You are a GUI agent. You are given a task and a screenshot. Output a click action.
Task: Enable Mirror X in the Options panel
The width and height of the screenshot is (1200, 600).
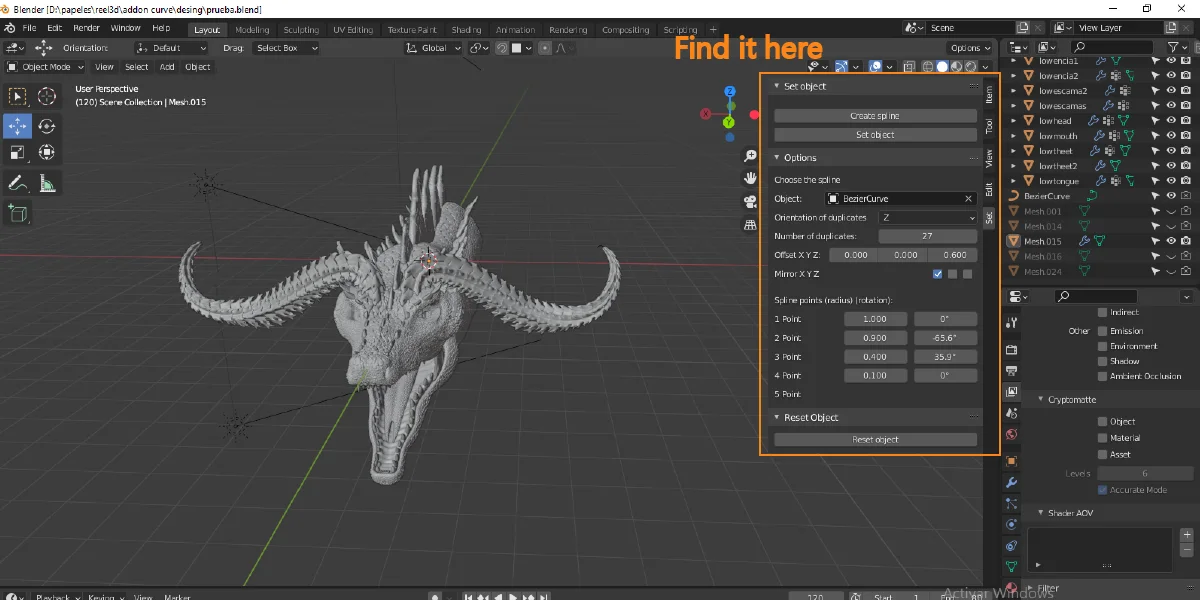pyautogui.click(x=937, y=273)
